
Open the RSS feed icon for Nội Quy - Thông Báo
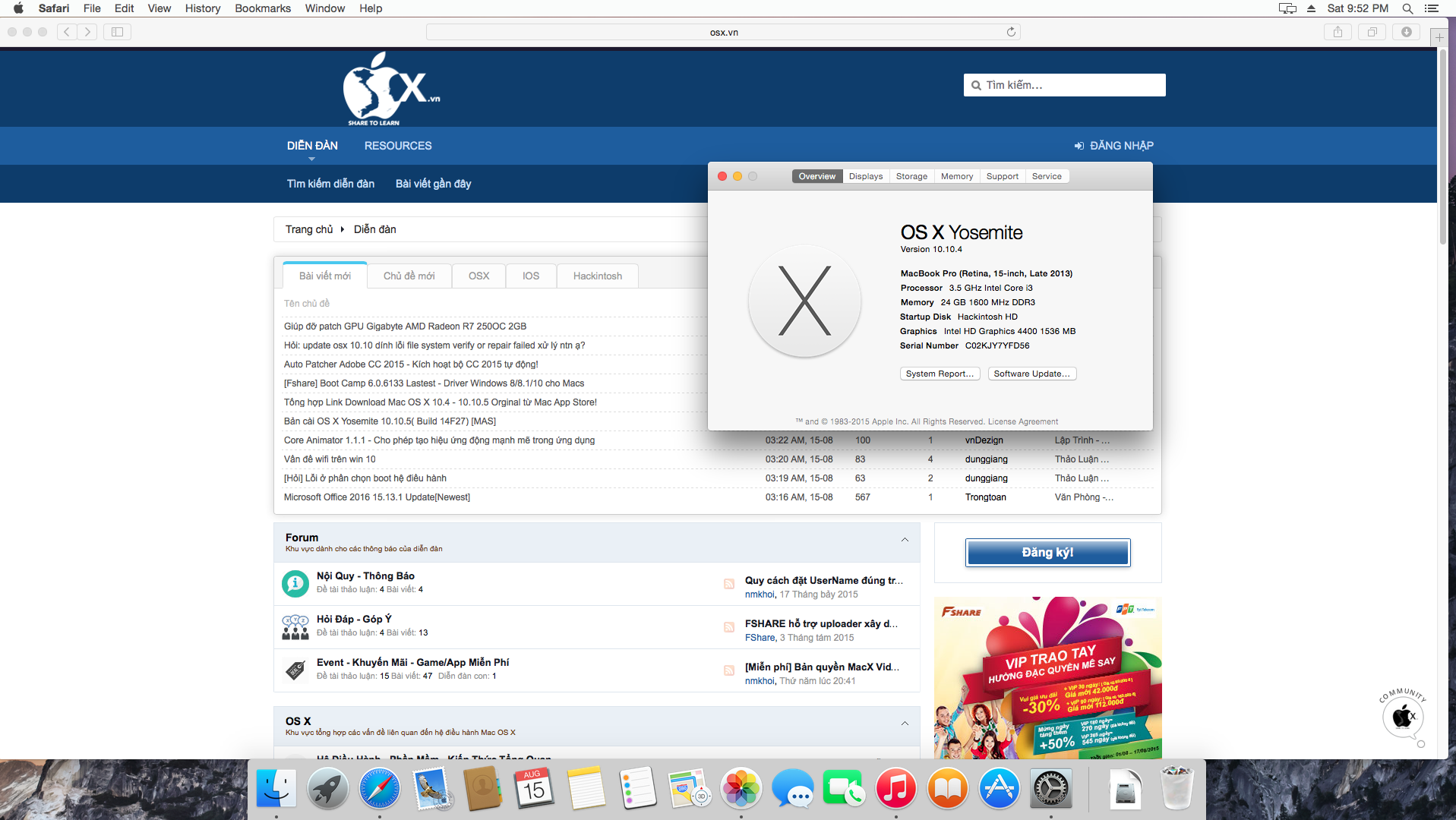[728, 584]
